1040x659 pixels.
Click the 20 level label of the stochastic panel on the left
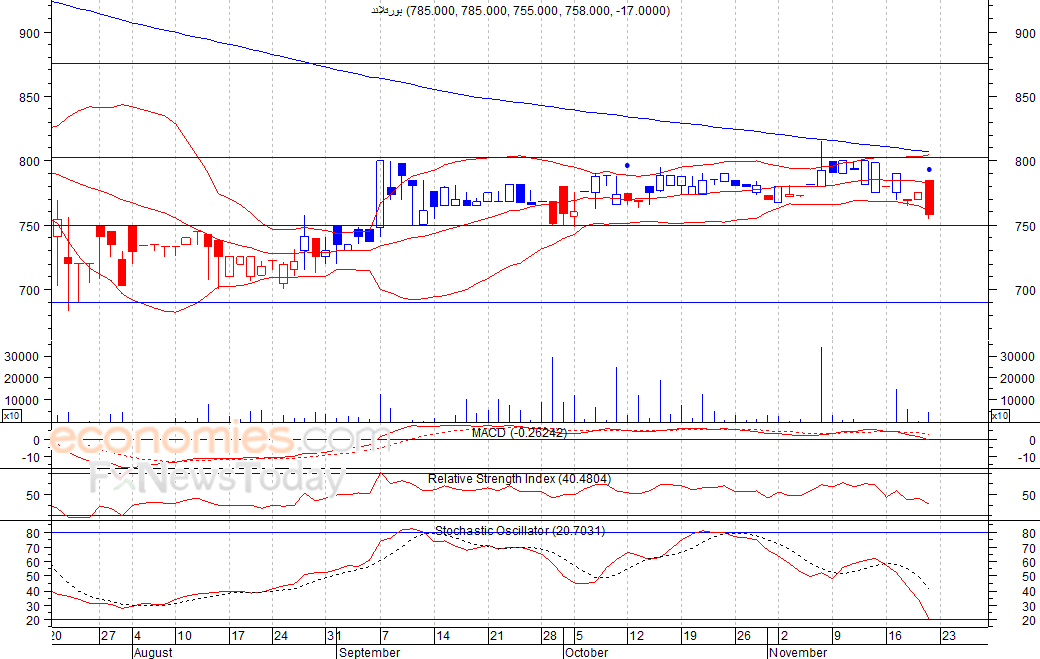(33, 621)
